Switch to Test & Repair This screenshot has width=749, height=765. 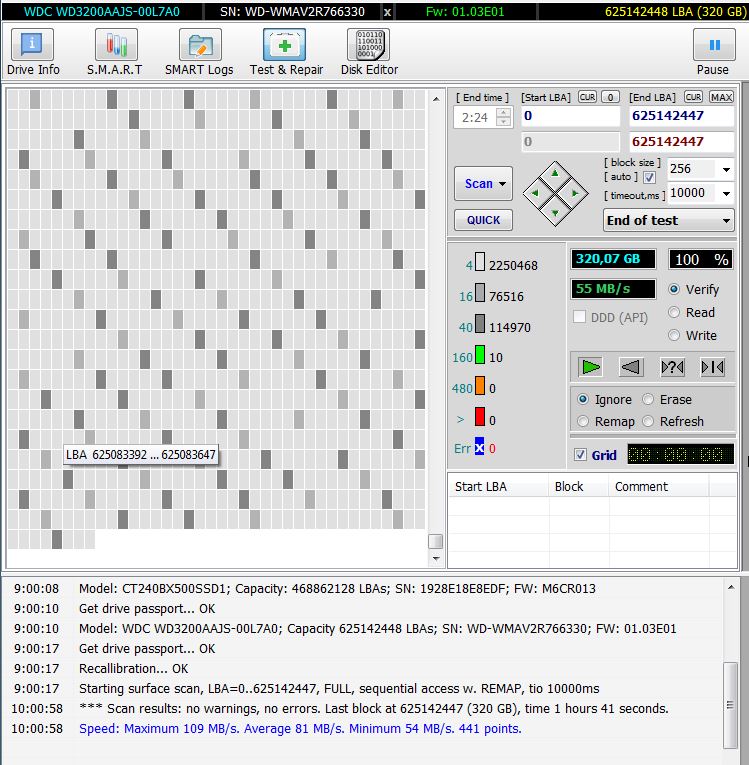tap(286, 52)
